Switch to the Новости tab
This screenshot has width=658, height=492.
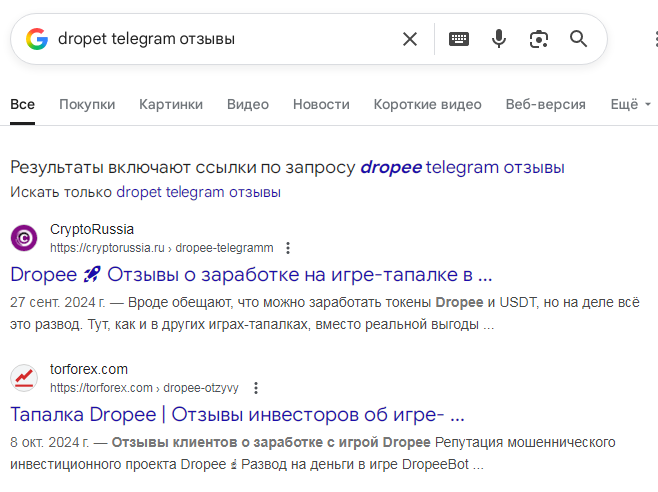coord(321,104)
